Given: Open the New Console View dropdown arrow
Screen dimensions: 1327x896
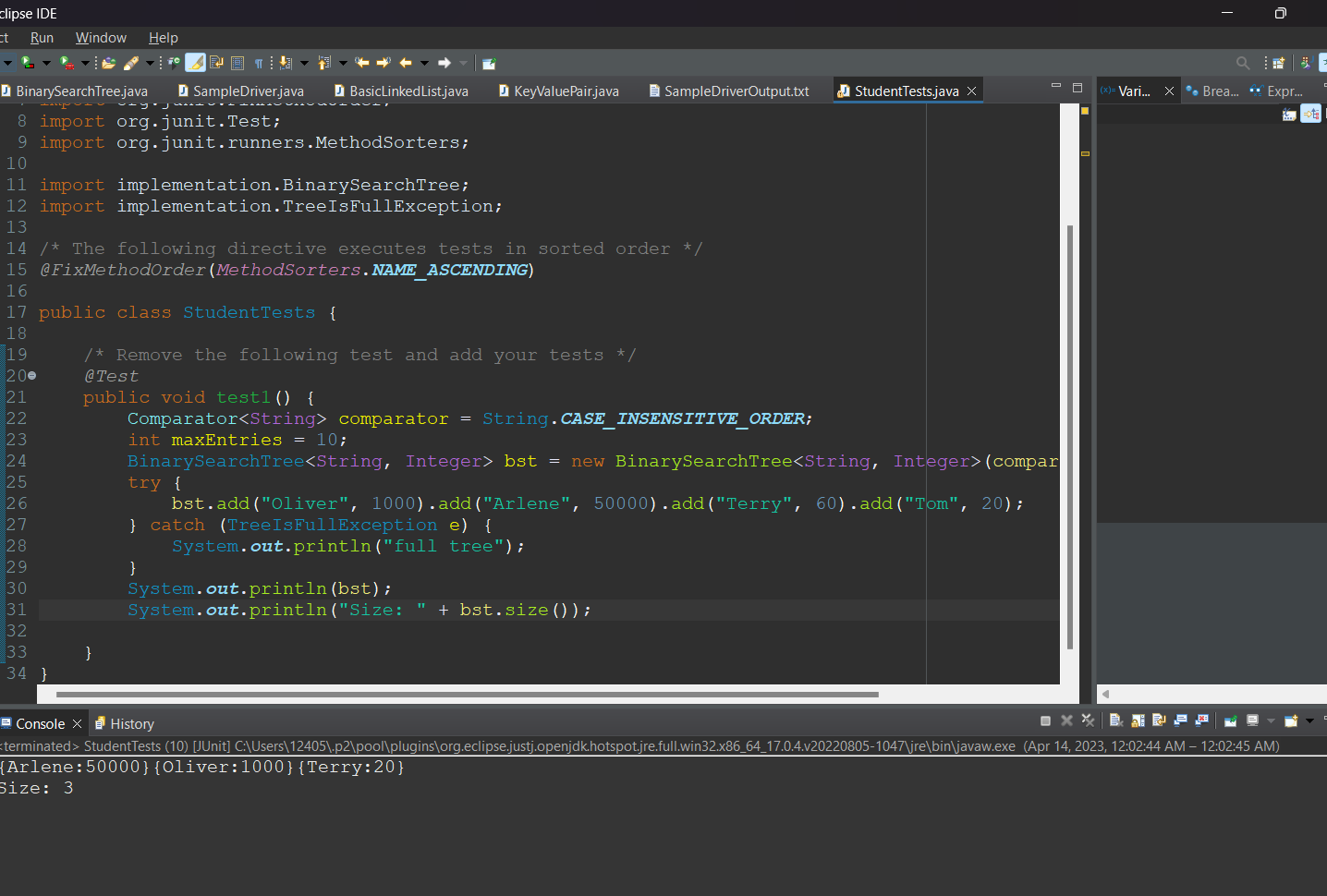Looking at the screenshot, I should click(x=1309, y=720).
